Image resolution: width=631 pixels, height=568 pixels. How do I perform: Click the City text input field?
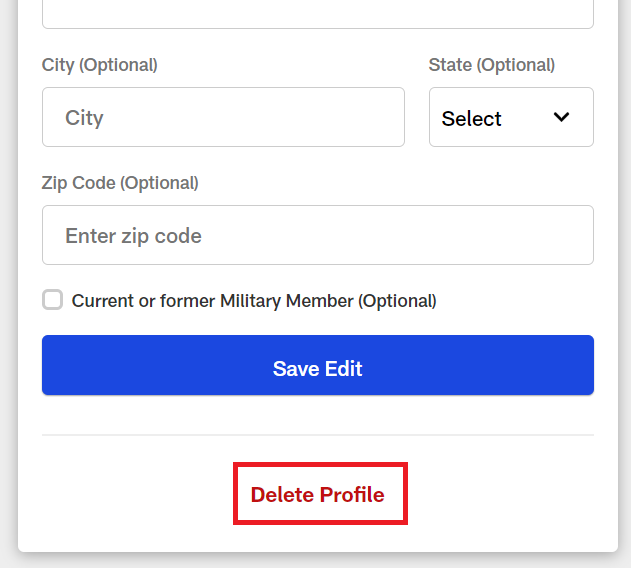pyautogui.click(x=223, y=117)
